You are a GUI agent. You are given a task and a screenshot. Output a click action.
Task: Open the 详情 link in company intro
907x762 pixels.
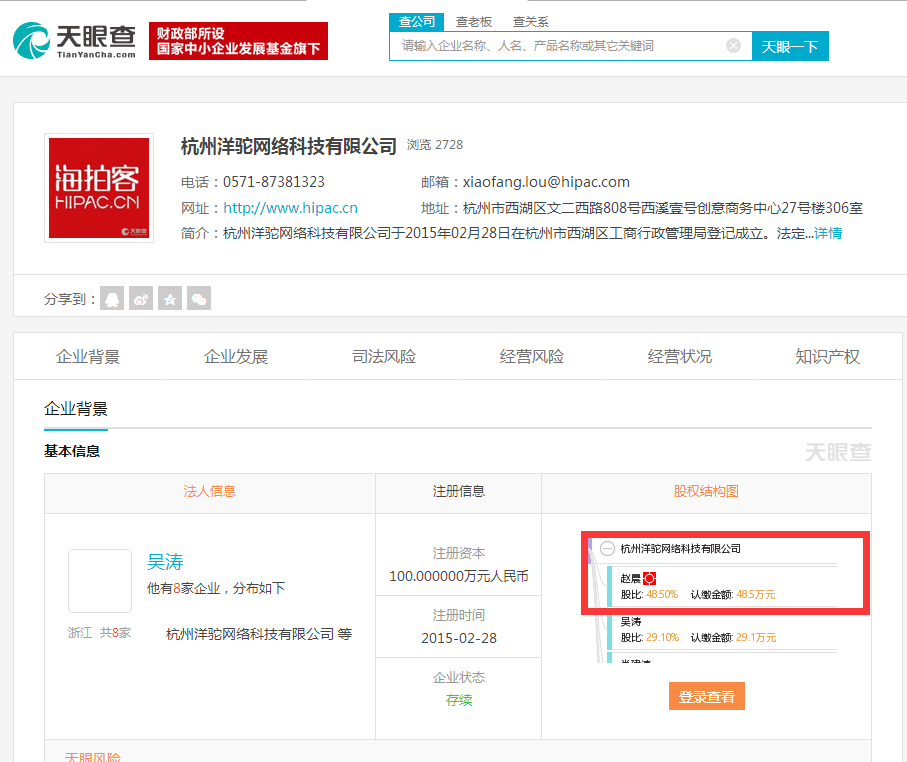pyautogui.click(x=828, y=233)
